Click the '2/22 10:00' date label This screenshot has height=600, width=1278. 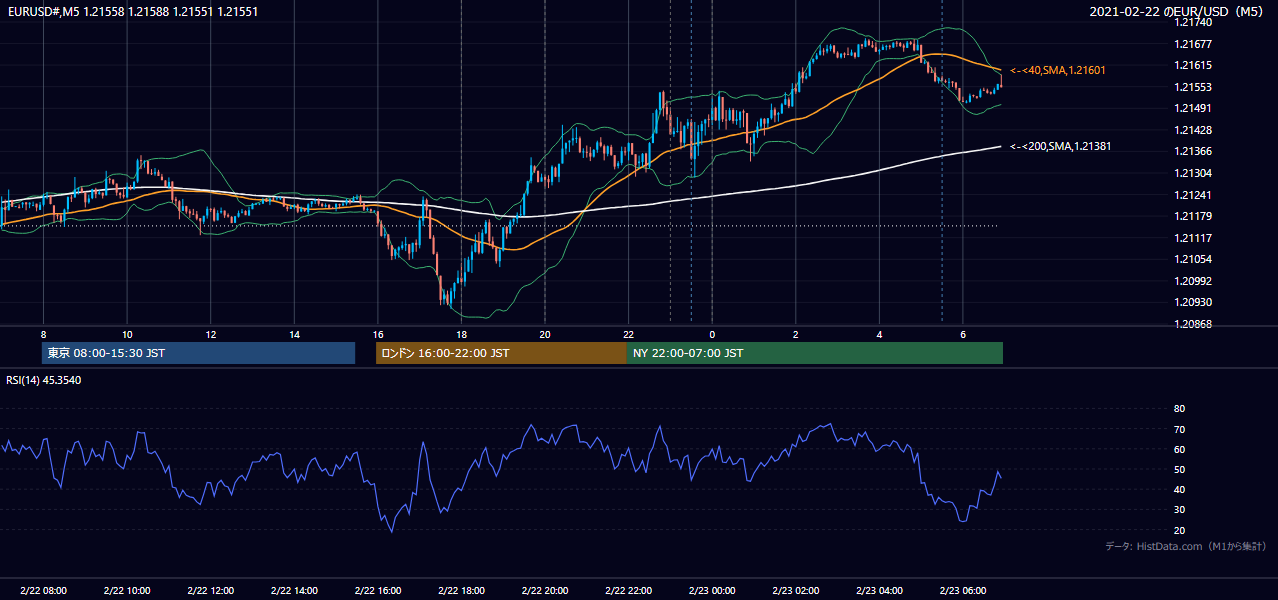127,590
